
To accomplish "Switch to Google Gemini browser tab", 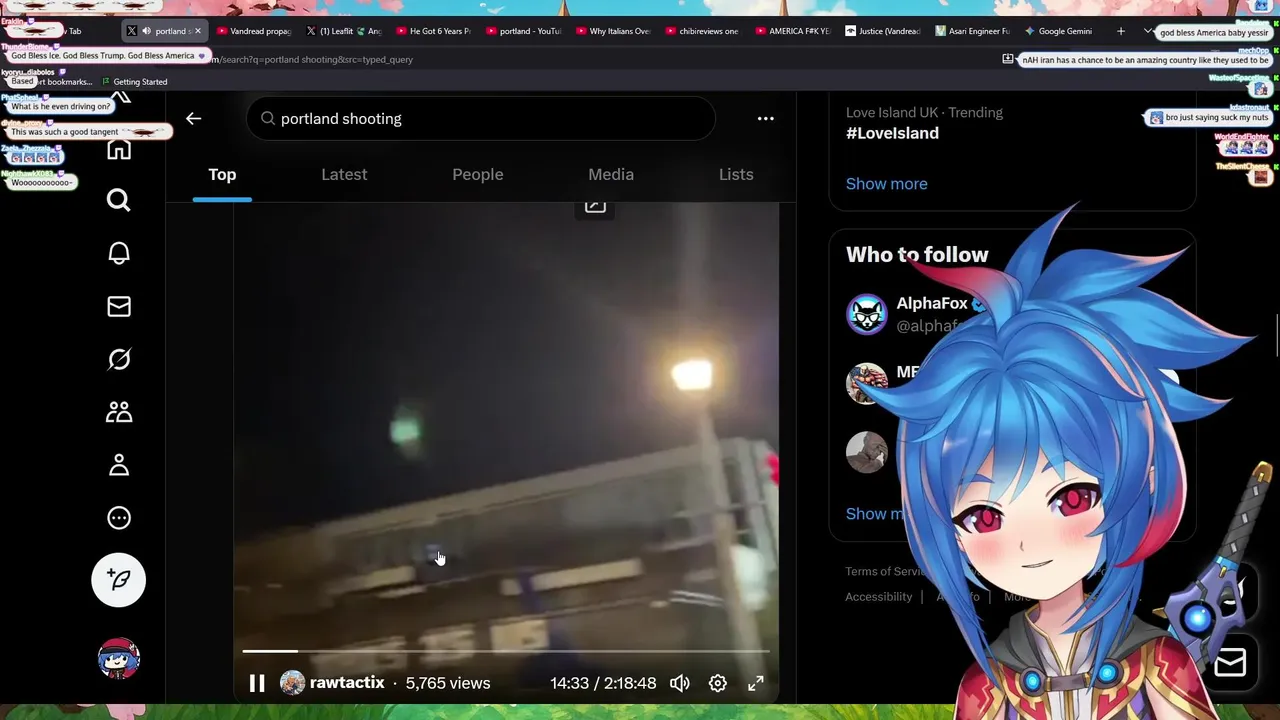I will tap(1058, 31).
